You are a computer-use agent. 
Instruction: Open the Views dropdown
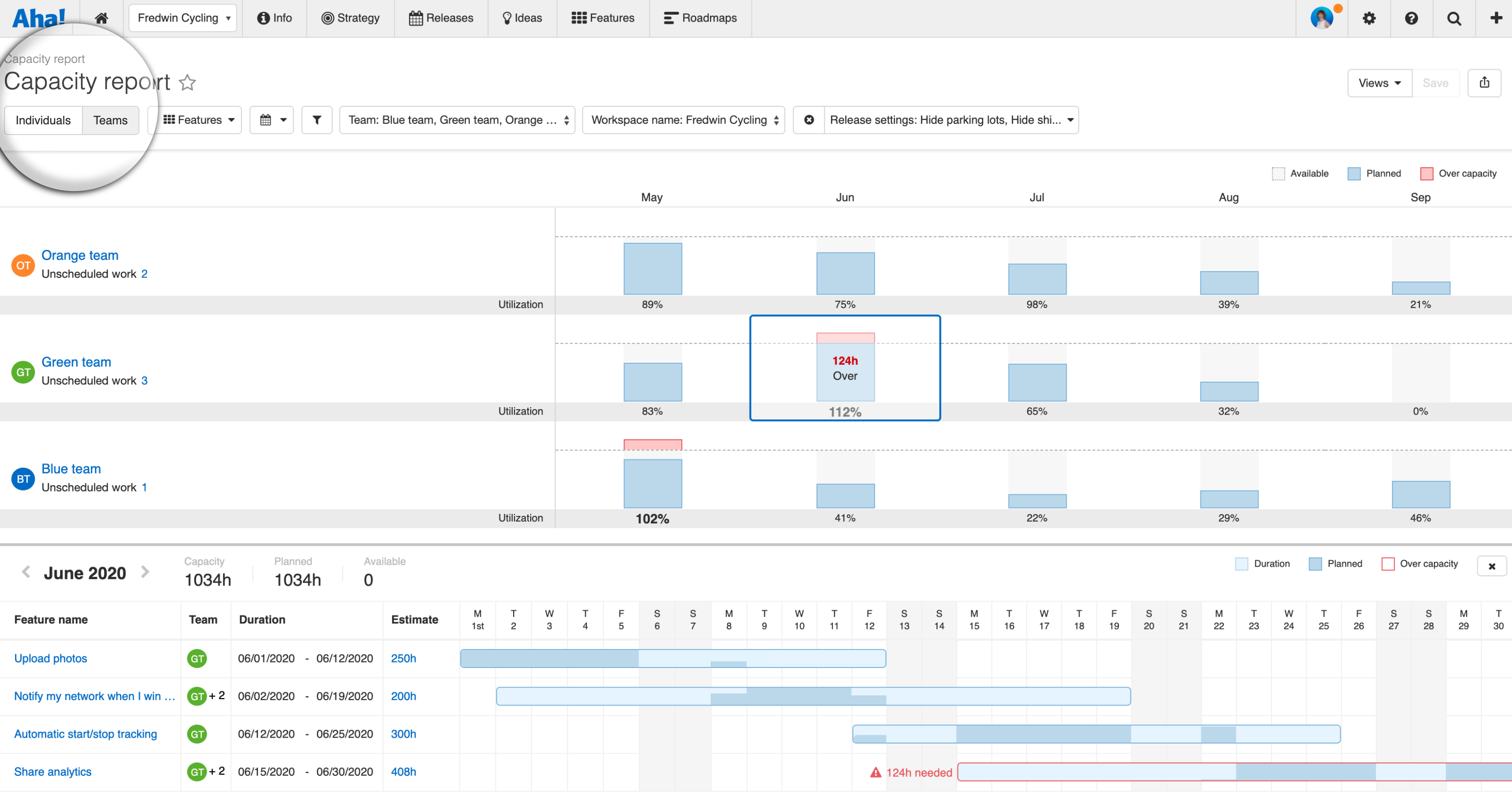coord(1379,83)
